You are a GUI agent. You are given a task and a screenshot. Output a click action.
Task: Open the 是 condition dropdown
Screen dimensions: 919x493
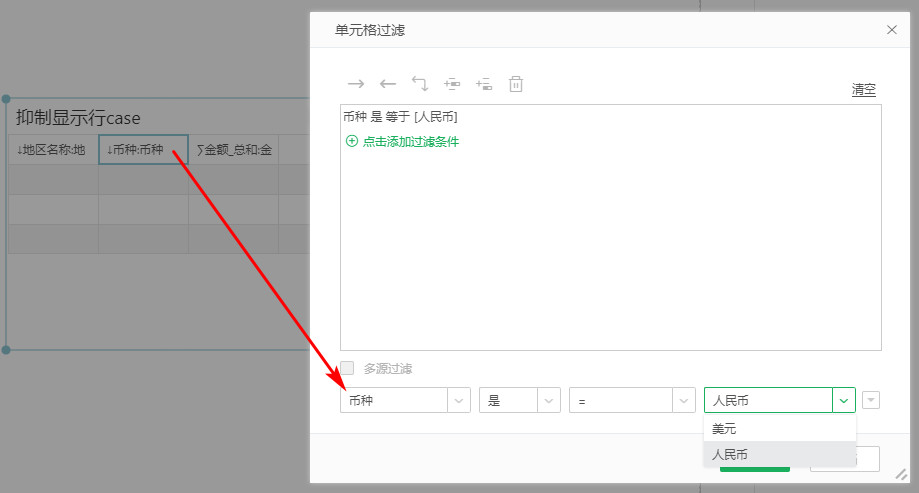tap(548, 400)
